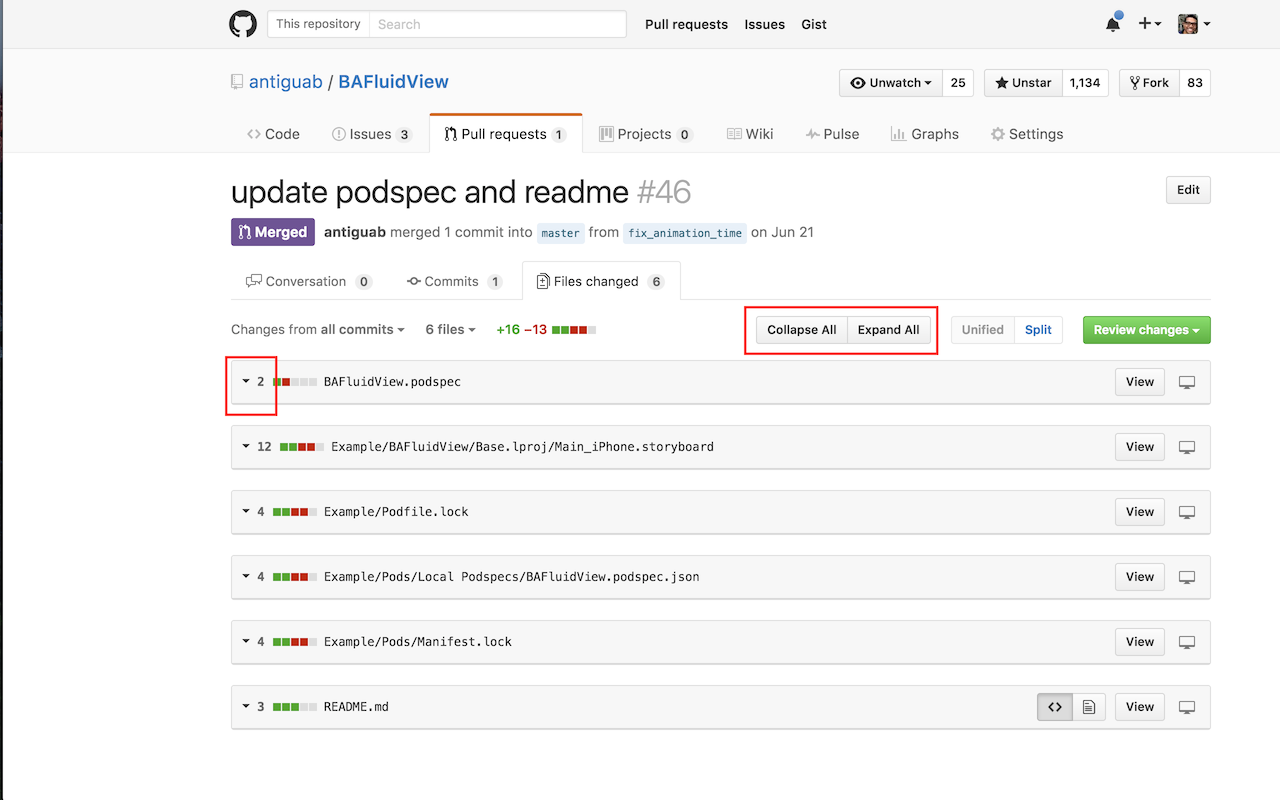Click desktop icon for Main_iPhone.storyboard

[x=1187, y=447]
